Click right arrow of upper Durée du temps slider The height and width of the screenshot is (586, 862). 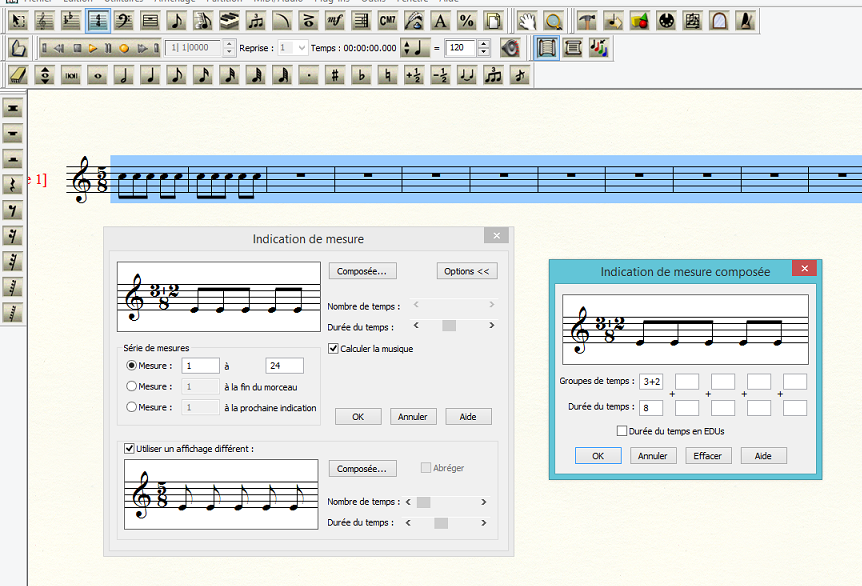click(x=491, y=326)
